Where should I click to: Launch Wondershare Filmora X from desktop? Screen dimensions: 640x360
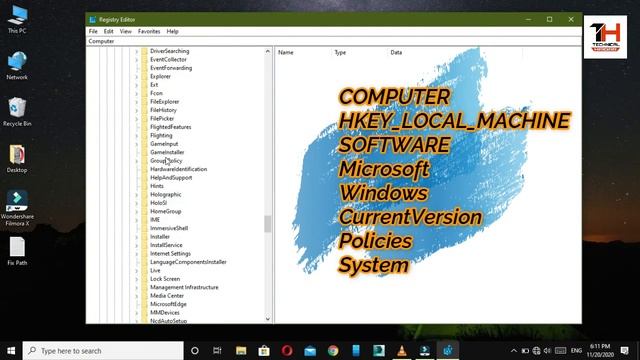click(17, 208)
